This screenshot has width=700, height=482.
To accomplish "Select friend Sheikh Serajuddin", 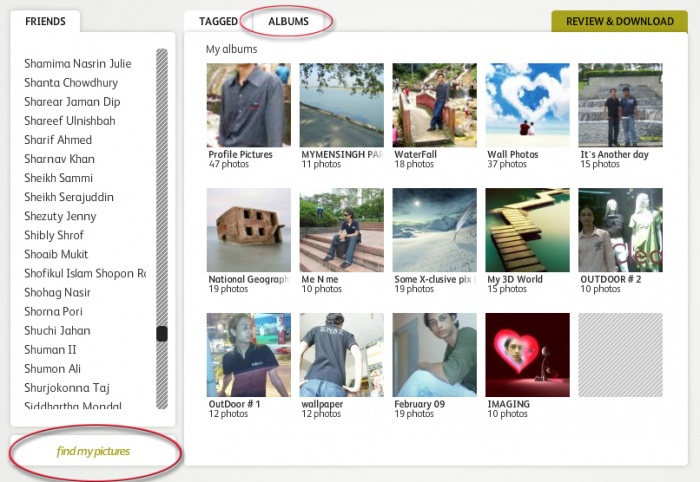I will (x=69, y=197).
